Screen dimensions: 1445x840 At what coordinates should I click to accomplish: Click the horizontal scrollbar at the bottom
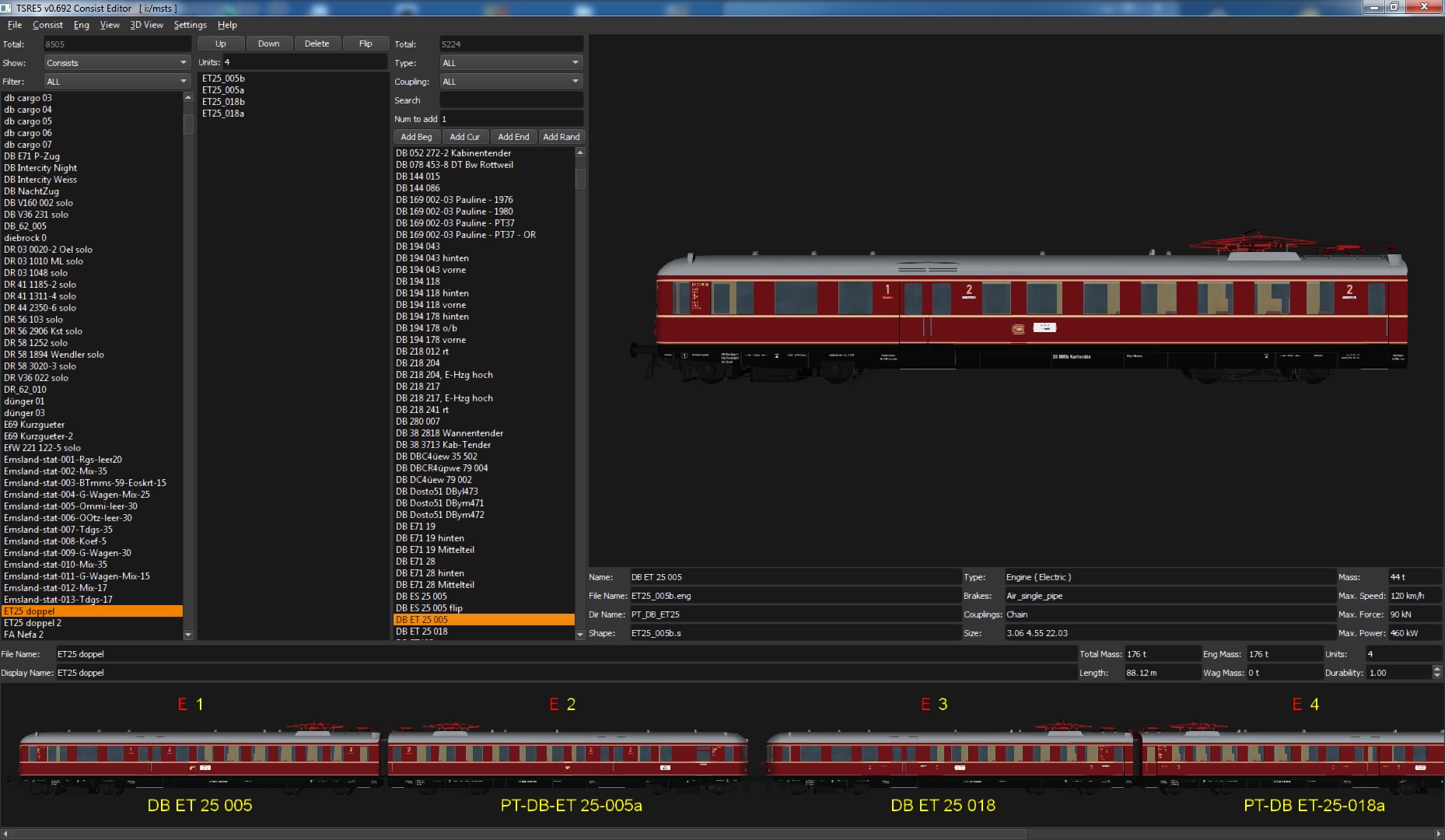(x=513, y=834)
